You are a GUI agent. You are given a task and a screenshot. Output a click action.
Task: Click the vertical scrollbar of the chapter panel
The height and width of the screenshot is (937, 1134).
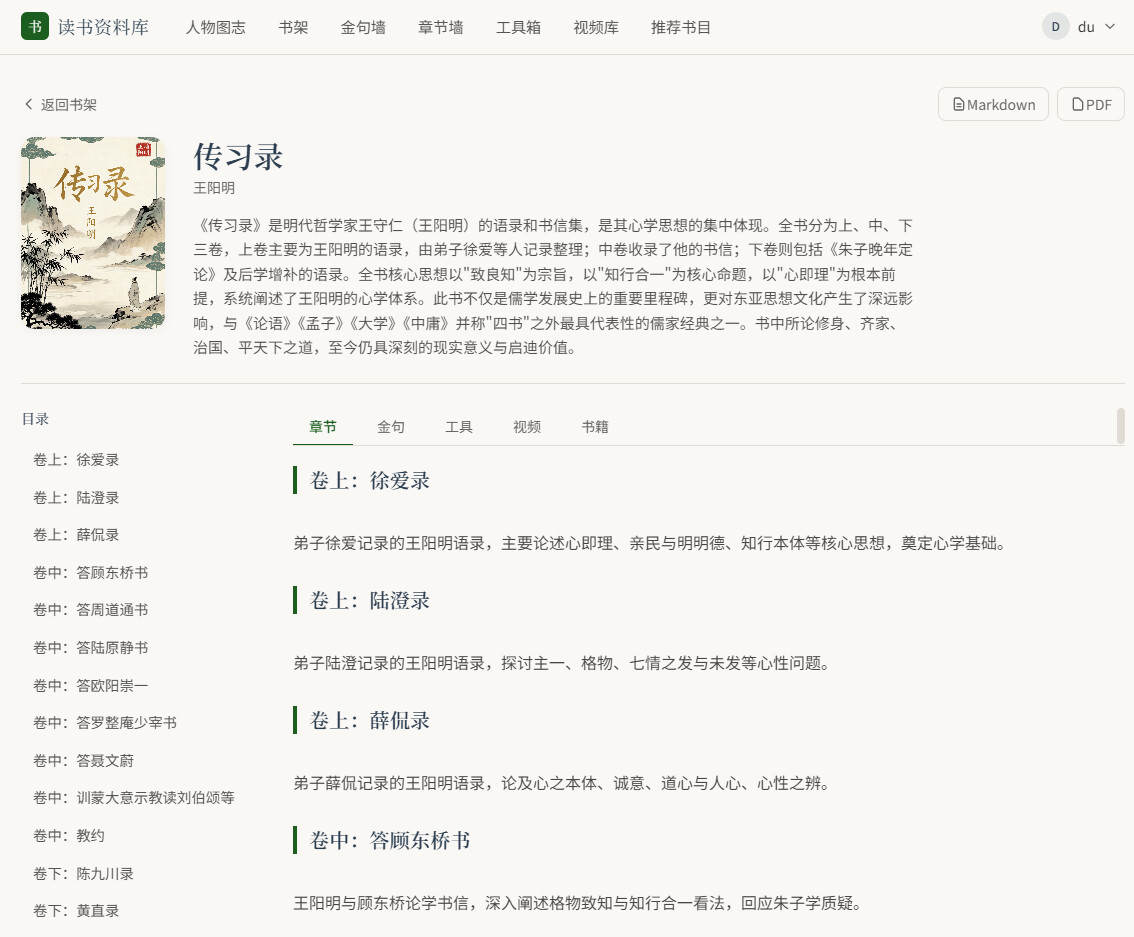point(1120,426)
